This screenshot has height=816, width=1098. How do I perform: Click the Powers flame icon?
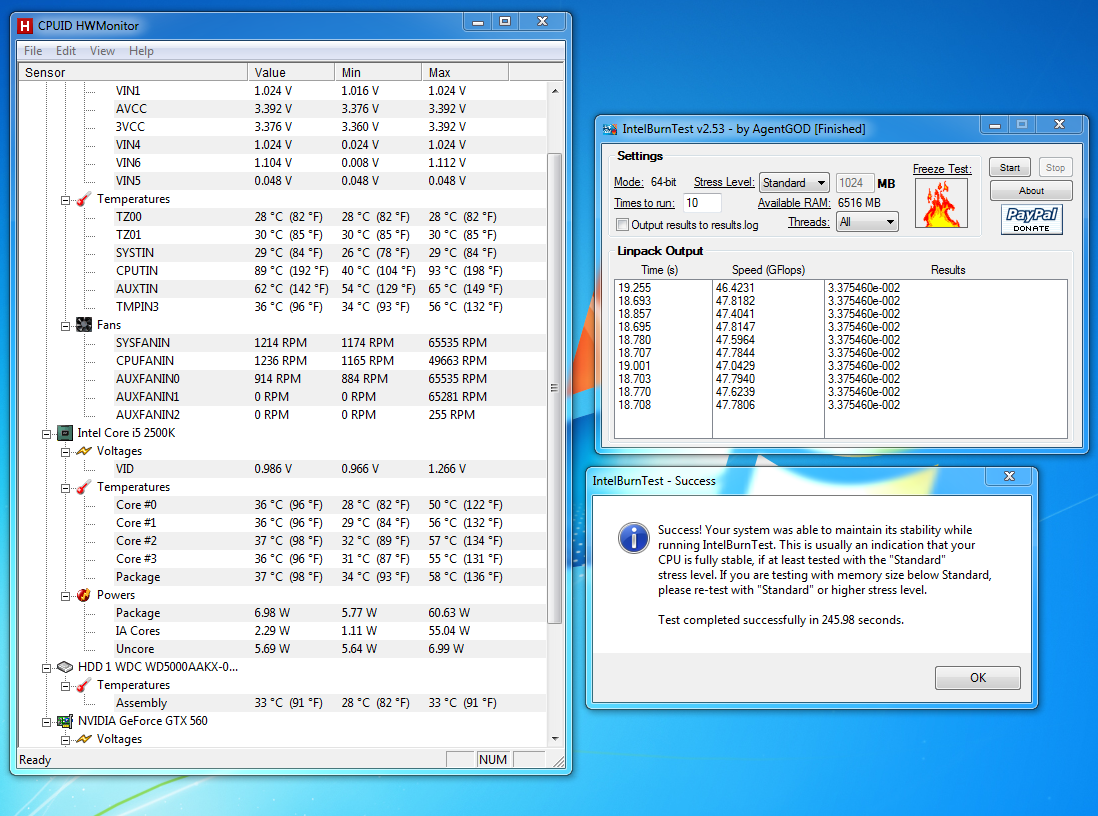point(84,595)
